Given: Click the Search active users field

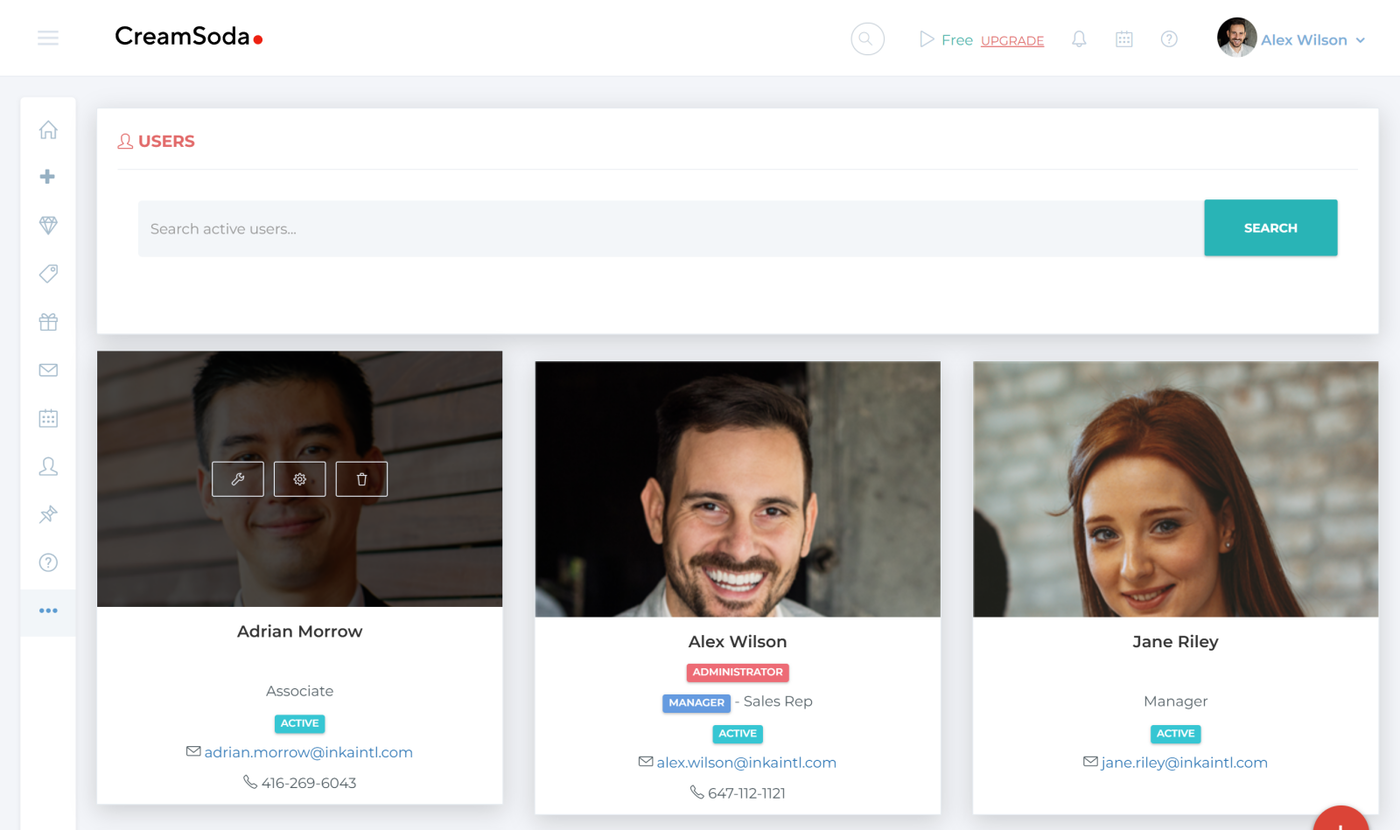Looking at the screenshot, I should (671, 228).
